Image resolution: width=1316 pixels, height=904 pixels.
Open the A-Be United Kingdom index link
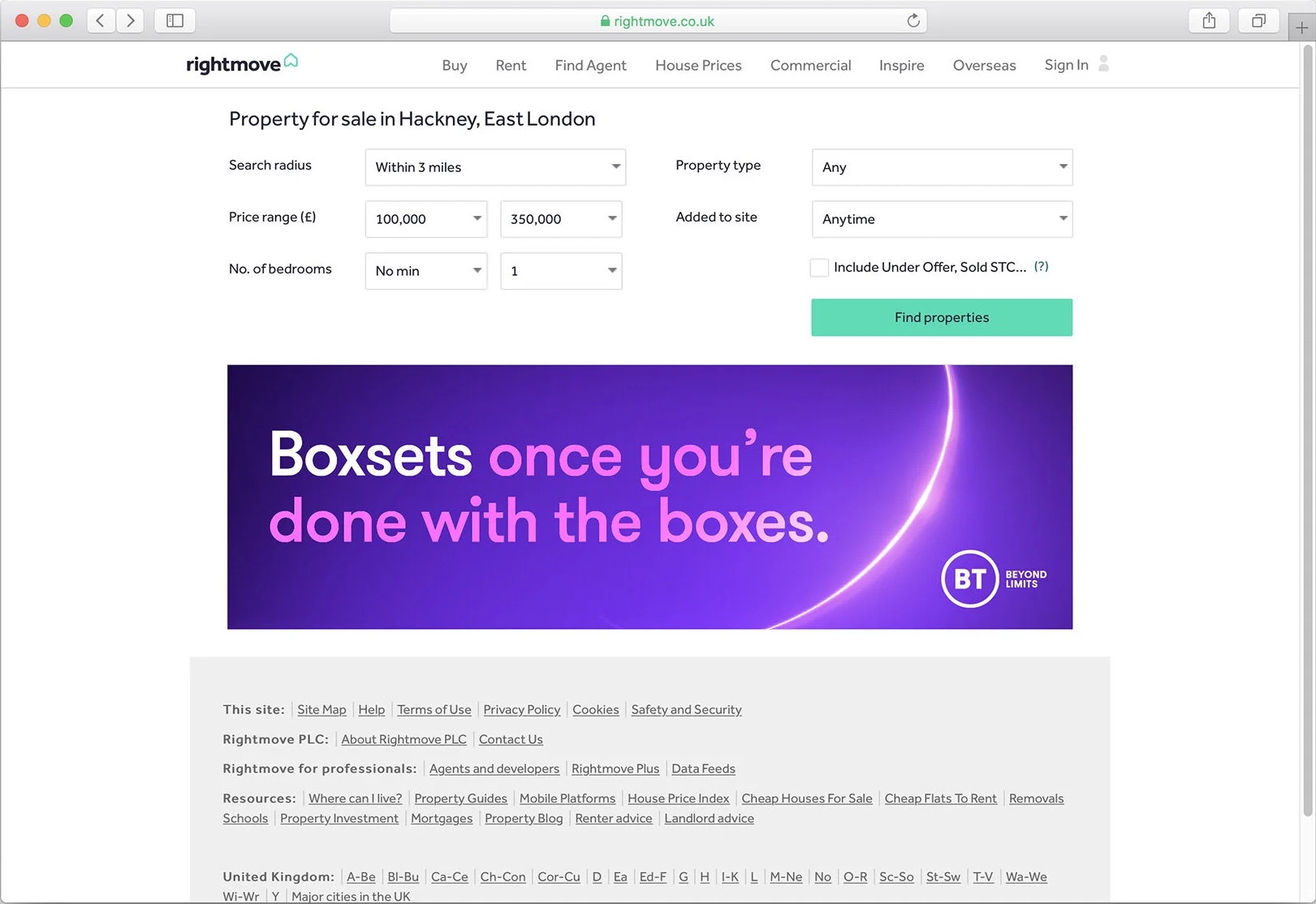(360, 876)
